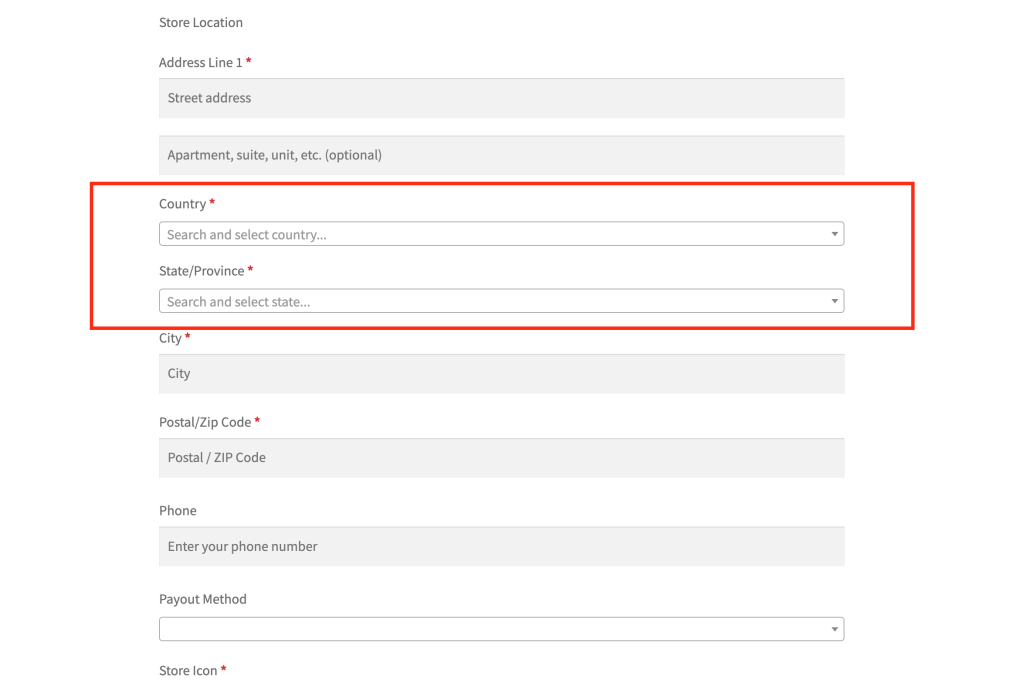The height and width of the screenshot is (680, 1024).
Task: Expand the State/Province dropdown
Action: coord(500,301)
